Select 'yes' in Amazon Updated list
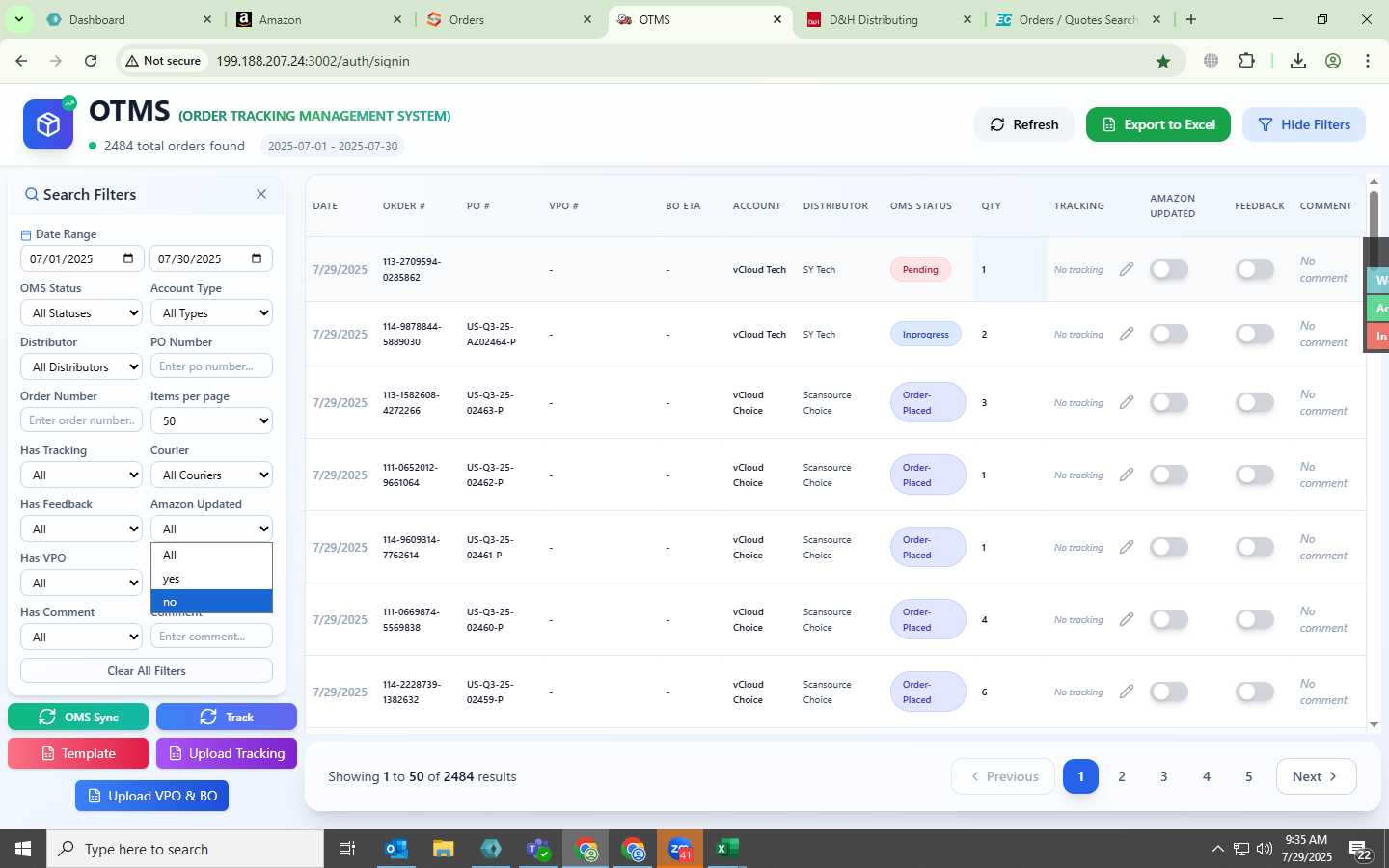This screenshot has height=868, width=1389. coord(211,579)
